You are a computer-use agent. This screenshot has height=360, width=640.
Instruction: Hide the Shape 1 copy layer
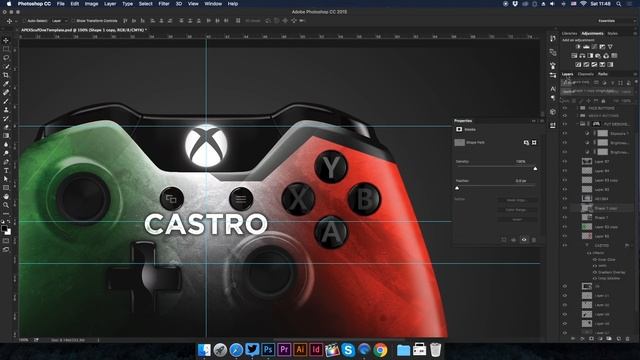pyautogui.click(x=565, y=208)
